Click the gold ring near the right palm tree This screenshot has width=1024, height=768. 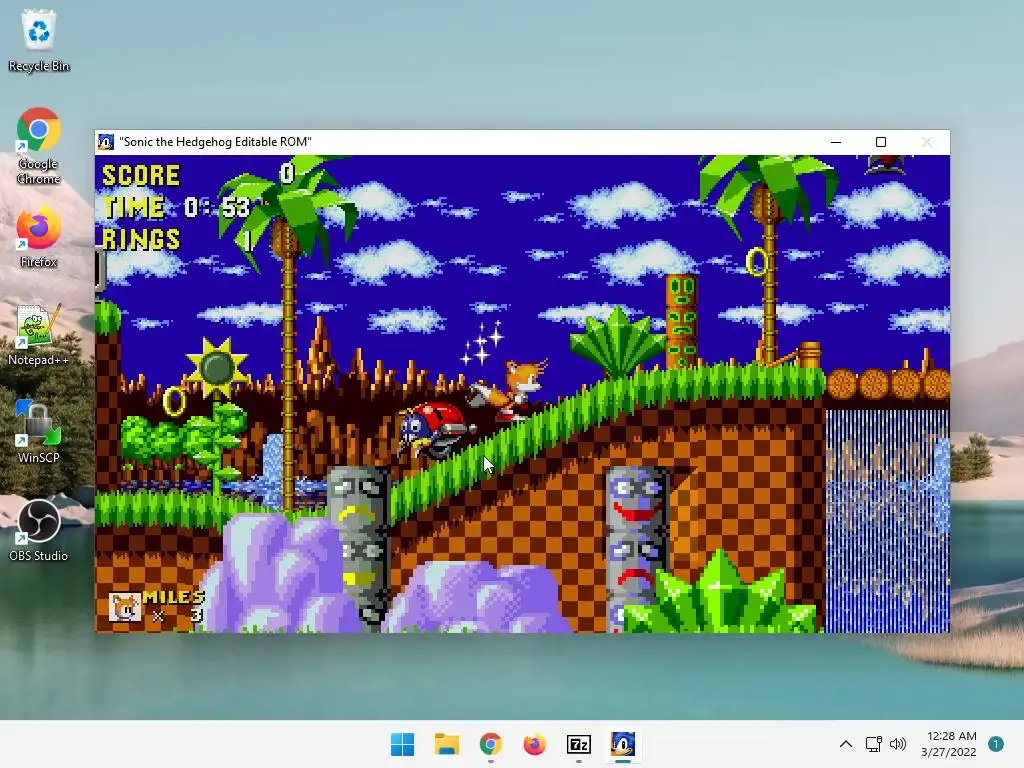coord(756,261)
